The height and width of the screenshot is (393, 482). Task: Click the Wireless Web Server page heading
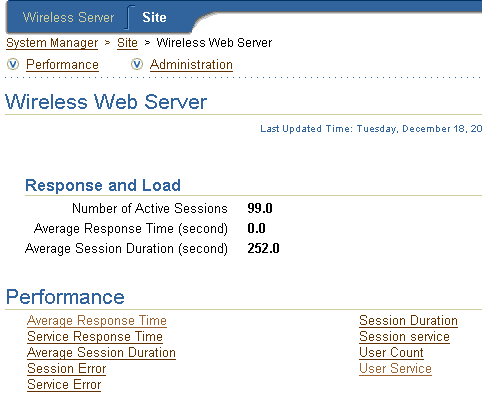click(106, 102)
